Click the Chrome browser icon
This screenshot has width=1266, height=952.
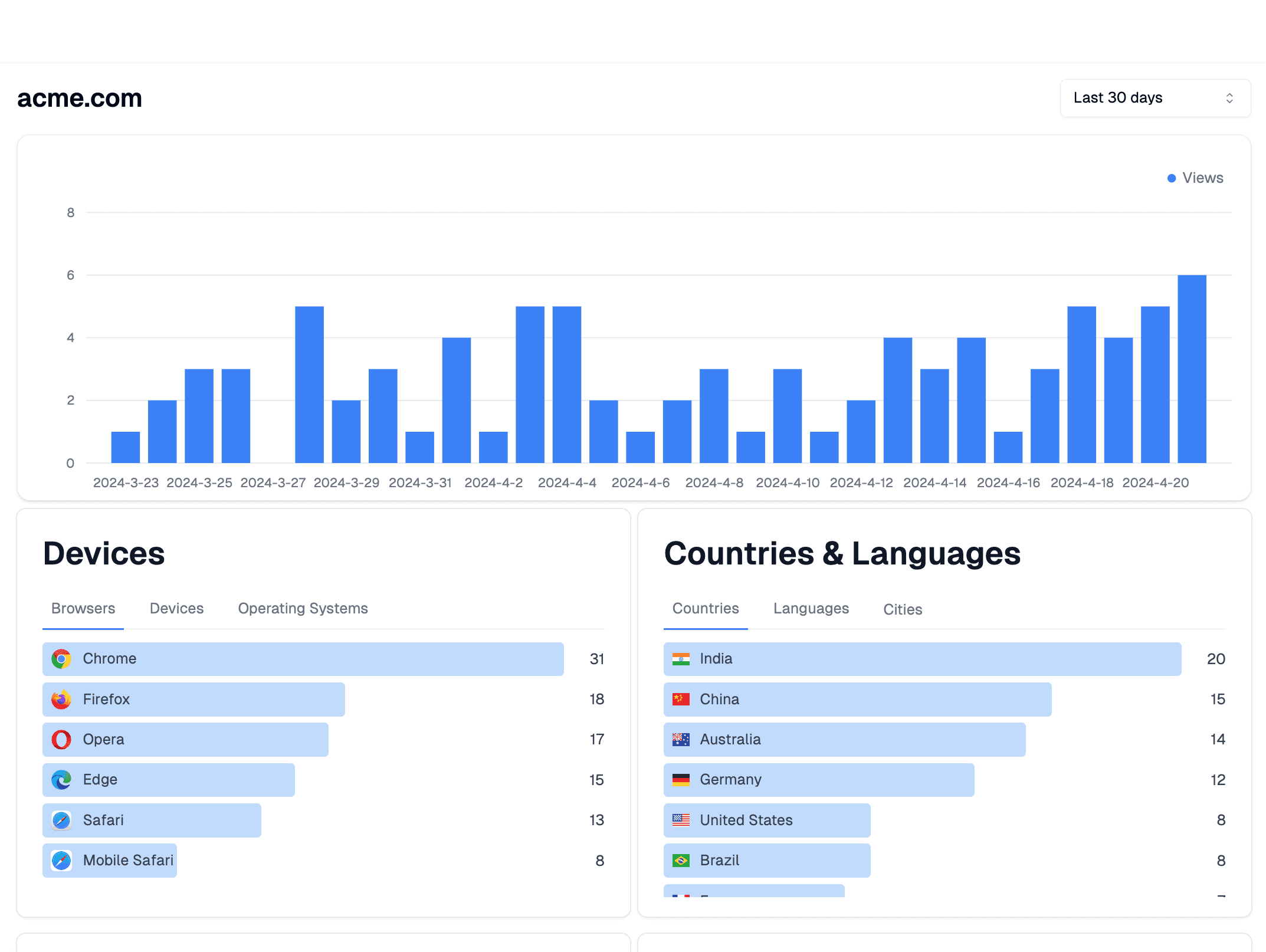coord(61,659)
